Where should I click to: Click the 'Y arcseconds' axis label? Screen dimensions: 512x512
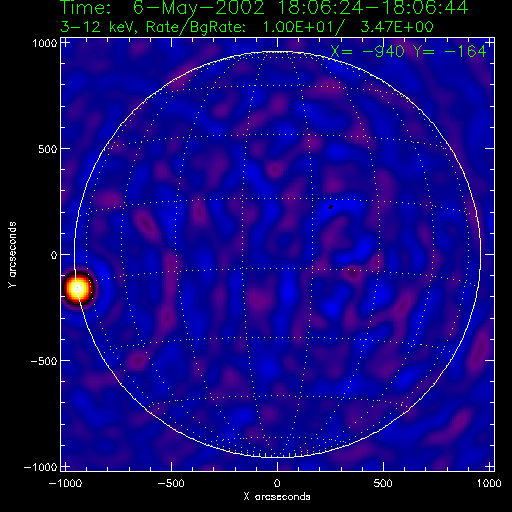tap(12, 255)
